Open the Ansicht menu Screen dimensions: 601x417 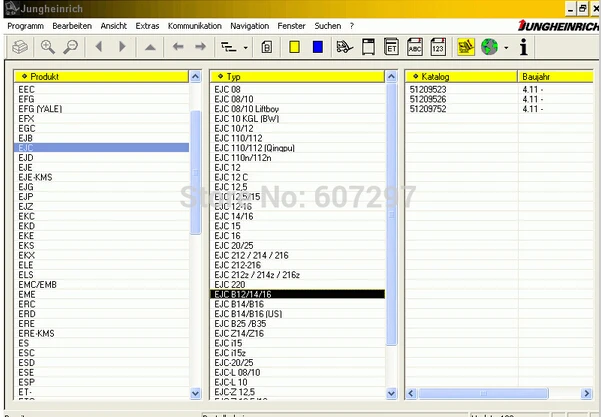tap(113, 26)
